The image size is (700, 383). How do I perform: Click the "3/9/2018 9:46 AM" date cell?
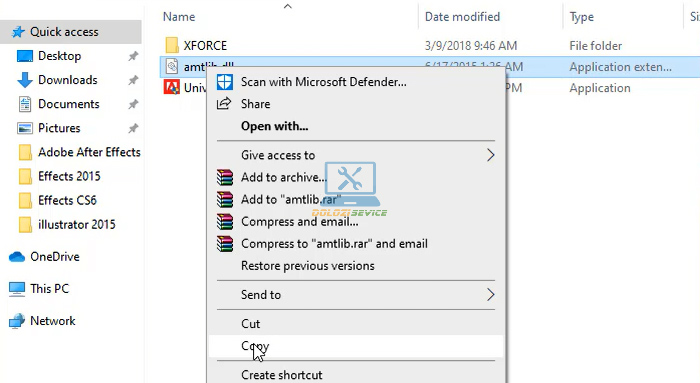[x=471, y=46]
